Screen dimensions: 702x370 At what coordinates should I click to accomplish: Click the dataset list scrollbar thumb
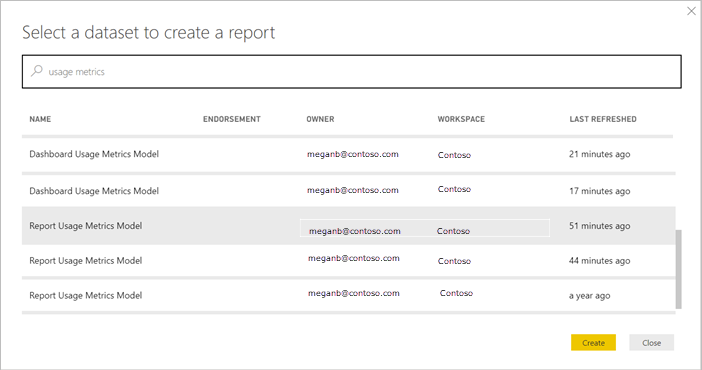[679, 269]
